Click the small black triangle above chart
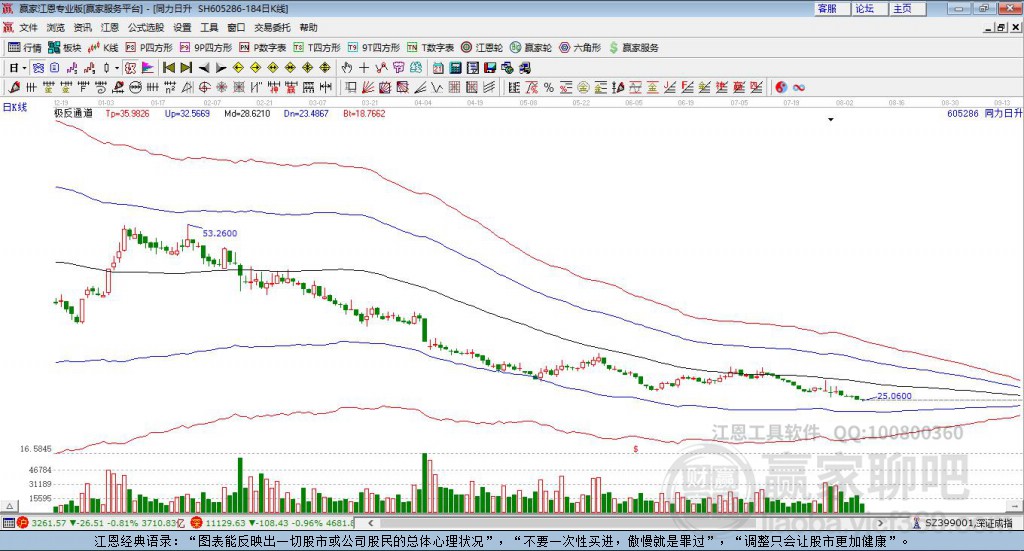Image resolution: width=1024 pixels, height=551 pixels. click(831, 119)
